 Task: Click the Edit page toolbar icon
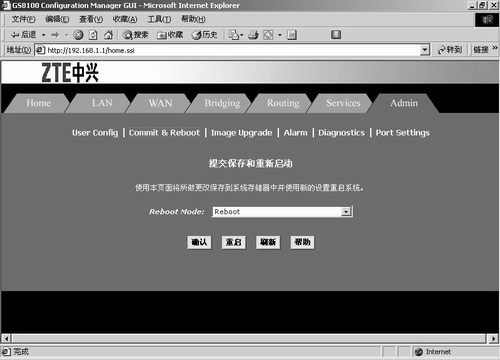click(268, 35)
